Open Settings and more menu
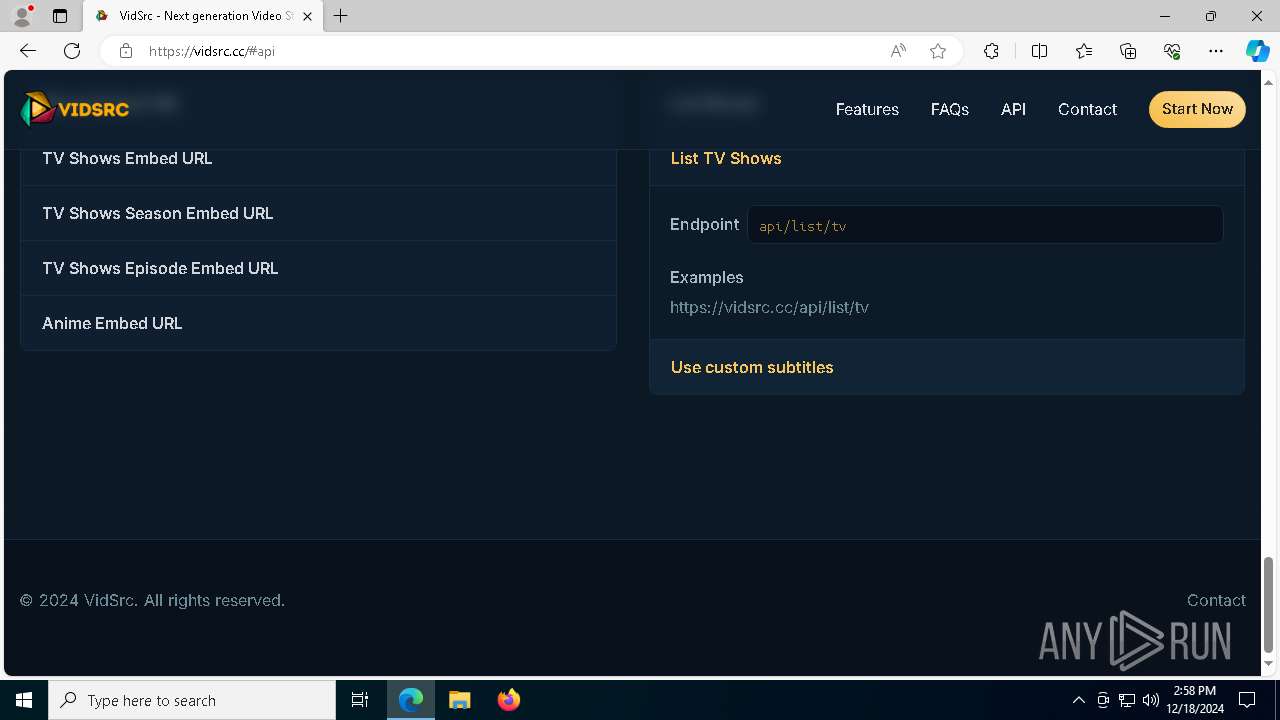The image size is (1280, 720). click(1216, 51)
